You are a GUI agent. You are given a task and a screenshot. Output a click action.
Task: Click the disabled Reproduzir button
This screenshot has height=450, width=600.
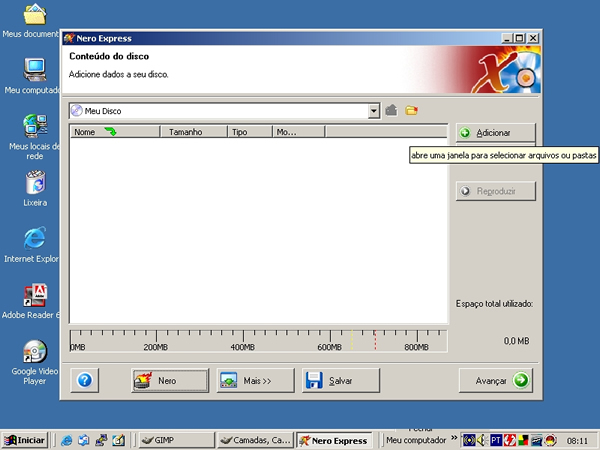[496, 191]
